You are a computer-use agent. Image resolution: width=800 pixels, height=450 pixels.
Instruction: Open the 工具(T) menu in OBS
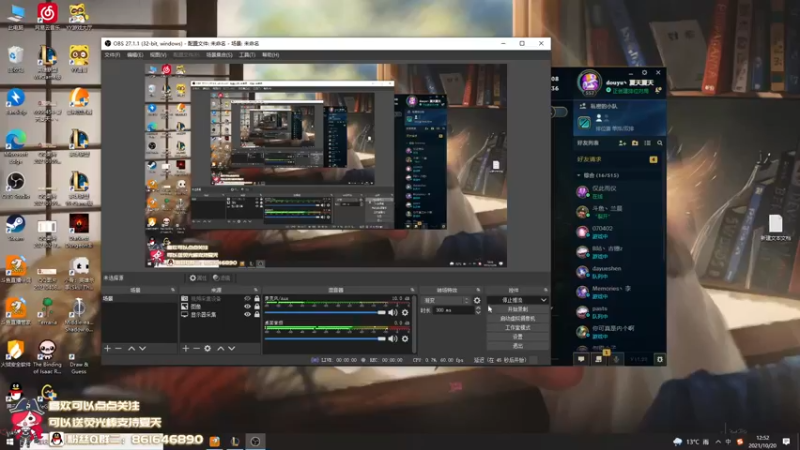coord(247,55)
